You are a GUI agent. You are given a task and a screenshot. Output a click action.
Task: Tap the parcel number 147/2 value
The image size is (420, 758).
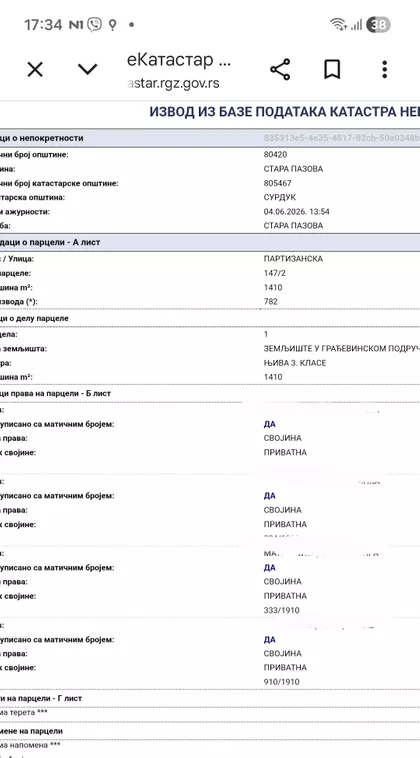click(x=273, y=273)
